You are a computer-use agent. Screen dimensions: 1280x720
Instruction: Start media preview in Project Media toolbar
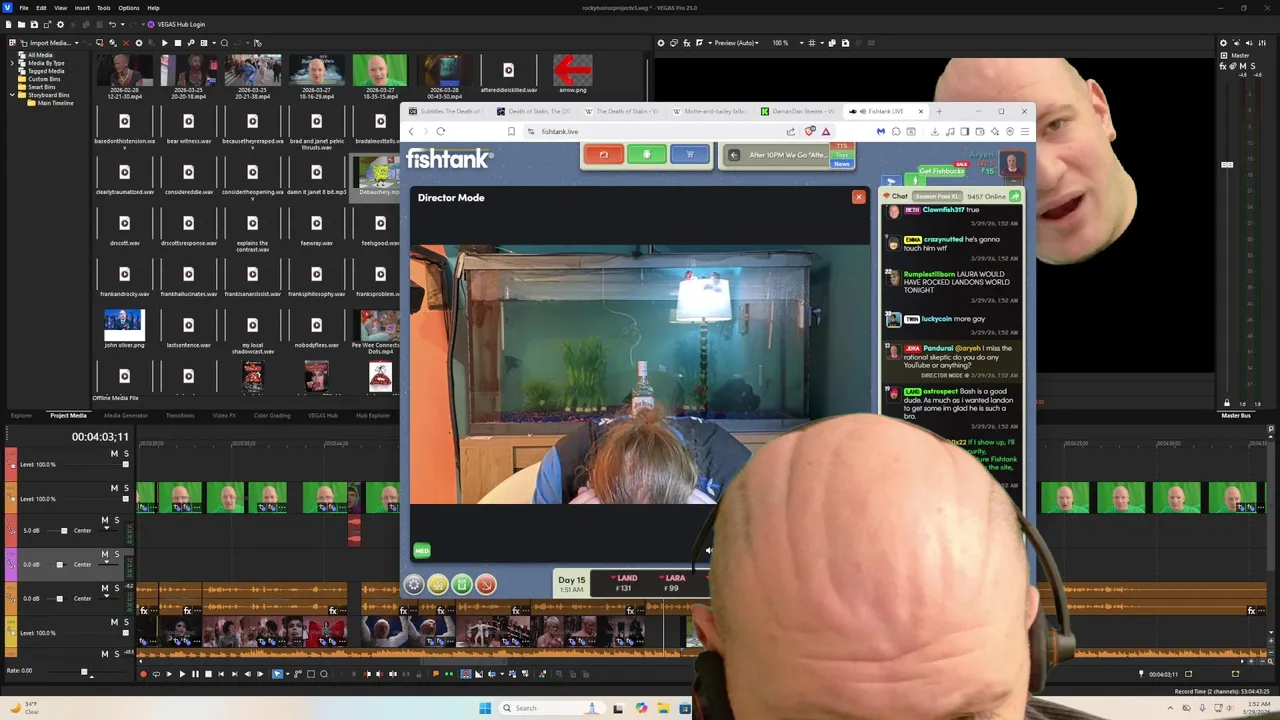[164, 43]
